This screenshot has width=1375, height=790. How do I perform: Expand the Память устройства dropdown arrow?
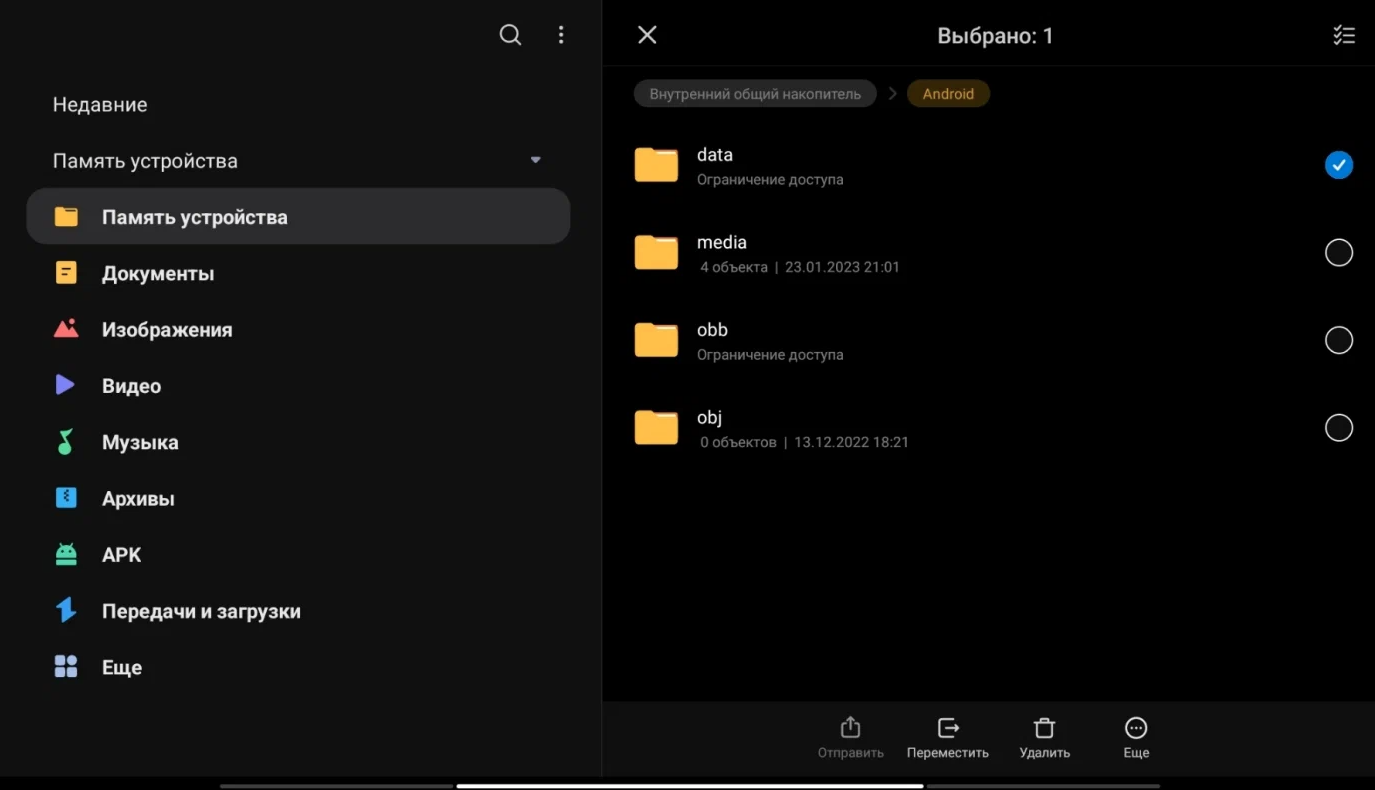click(535, 160)
